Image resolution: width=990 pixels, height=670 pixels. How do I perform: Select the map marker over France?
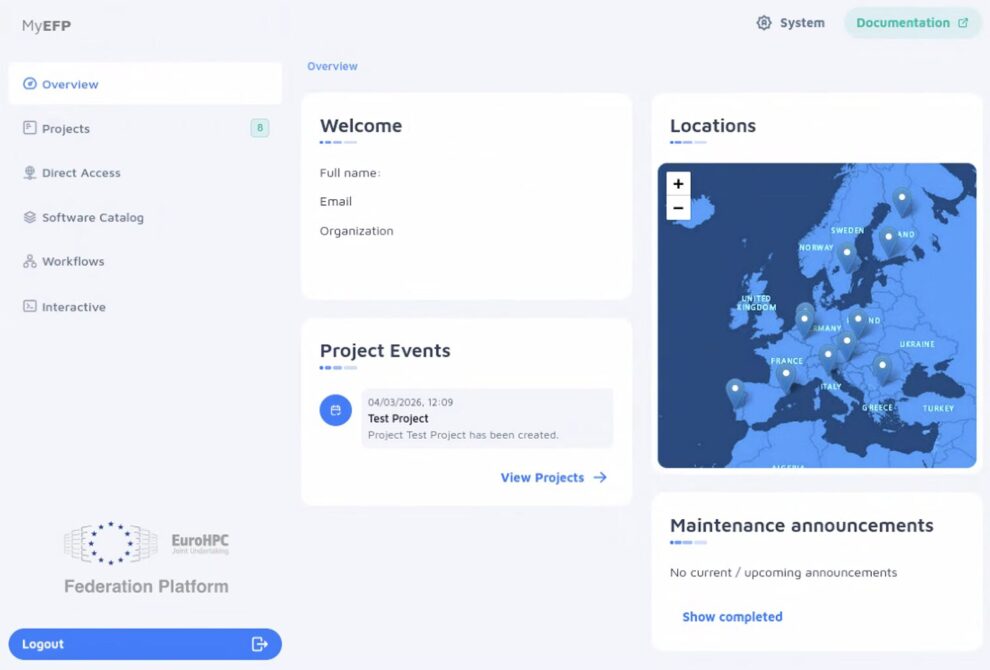787,372
